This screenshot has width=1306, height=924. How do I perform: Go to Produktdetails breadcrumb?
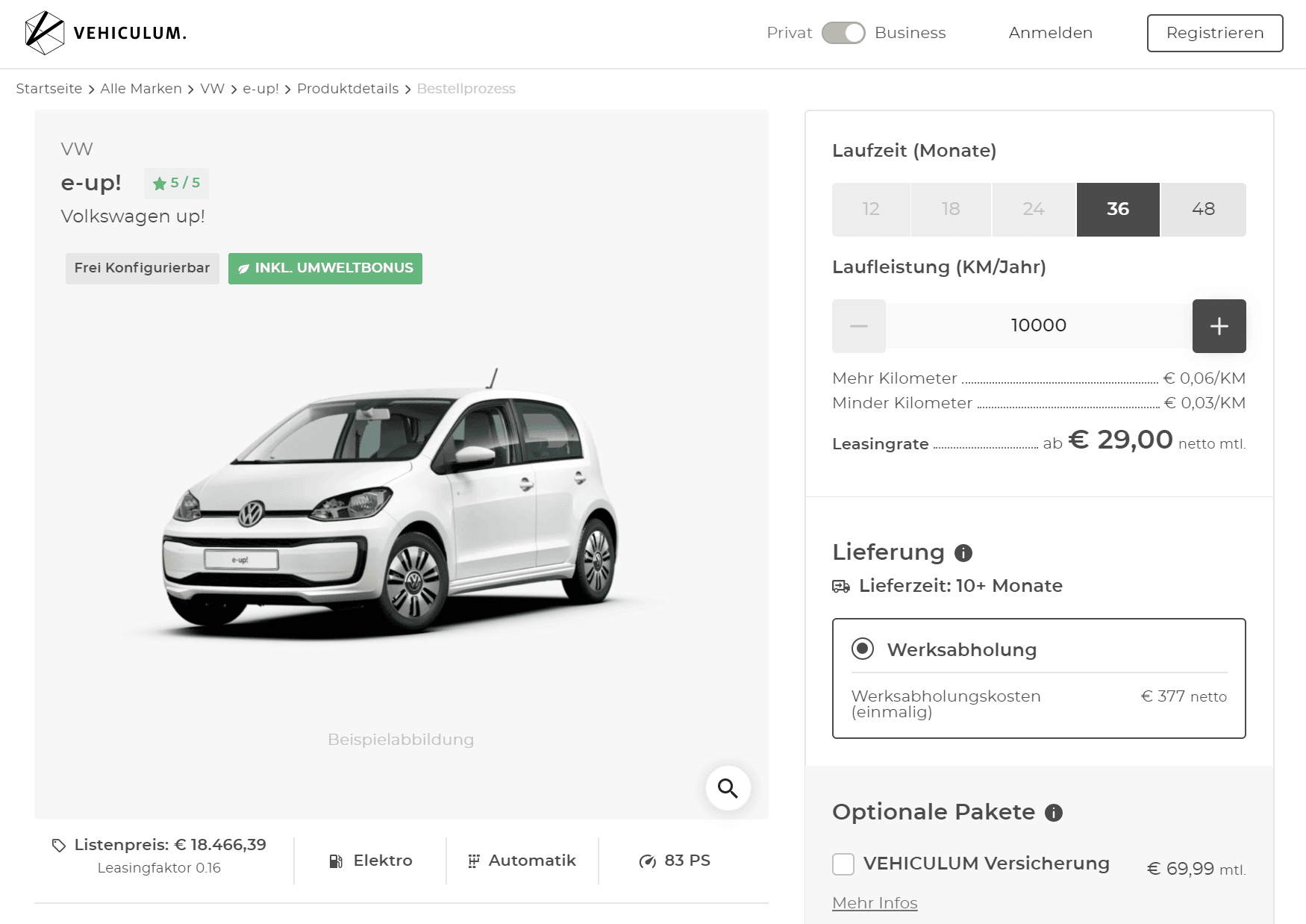pos(348,89)
